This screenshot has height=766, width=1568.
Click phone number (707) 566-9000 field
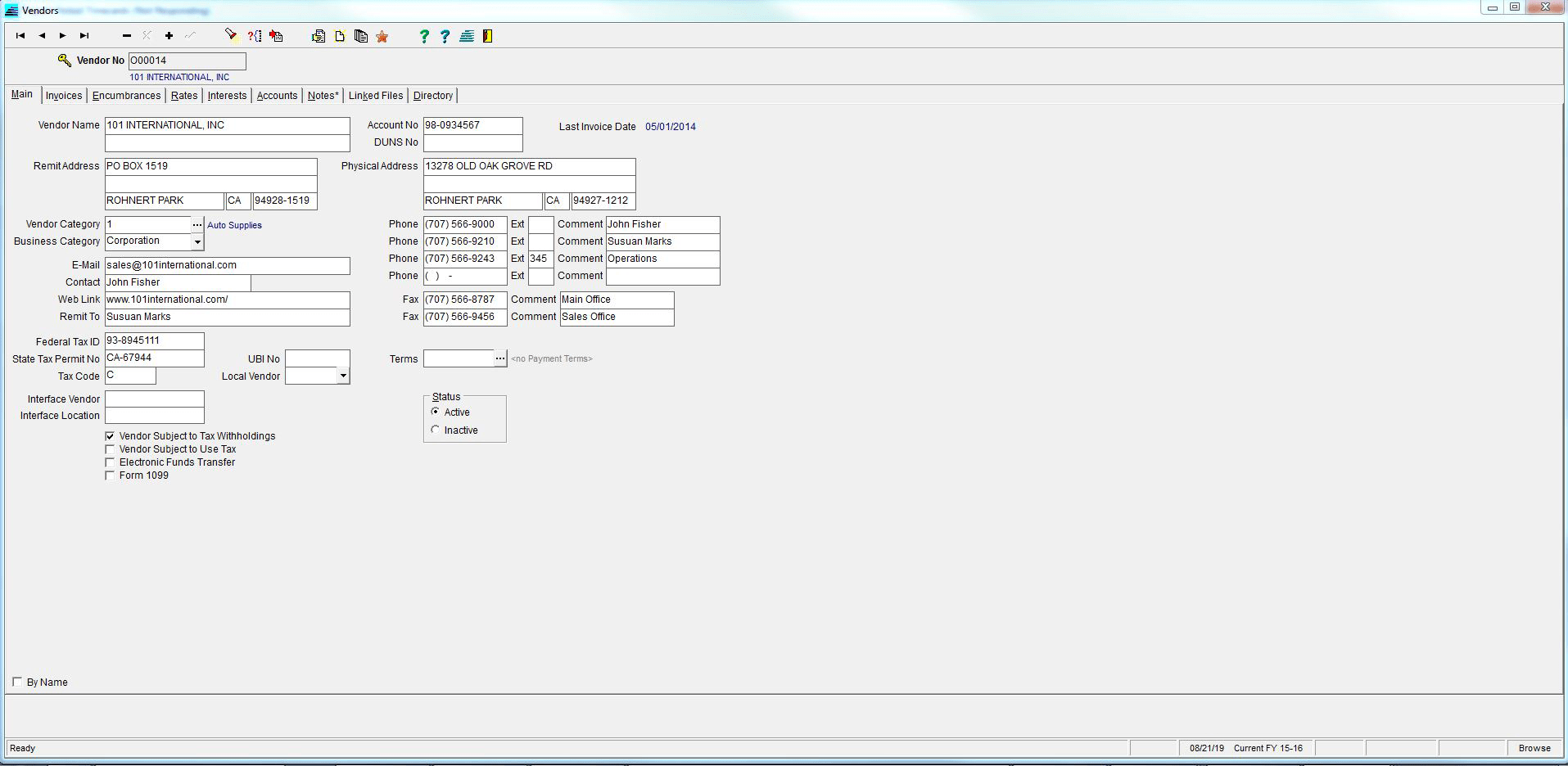pos(465,224)
